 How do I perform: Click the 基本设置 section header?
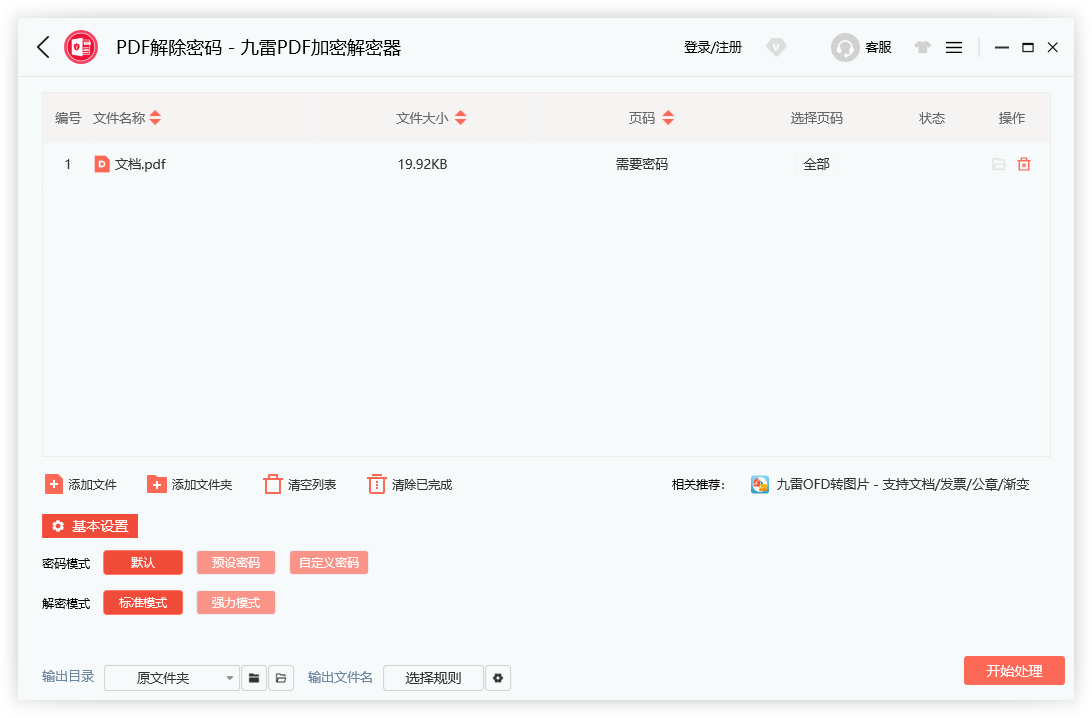click(90, 526)
